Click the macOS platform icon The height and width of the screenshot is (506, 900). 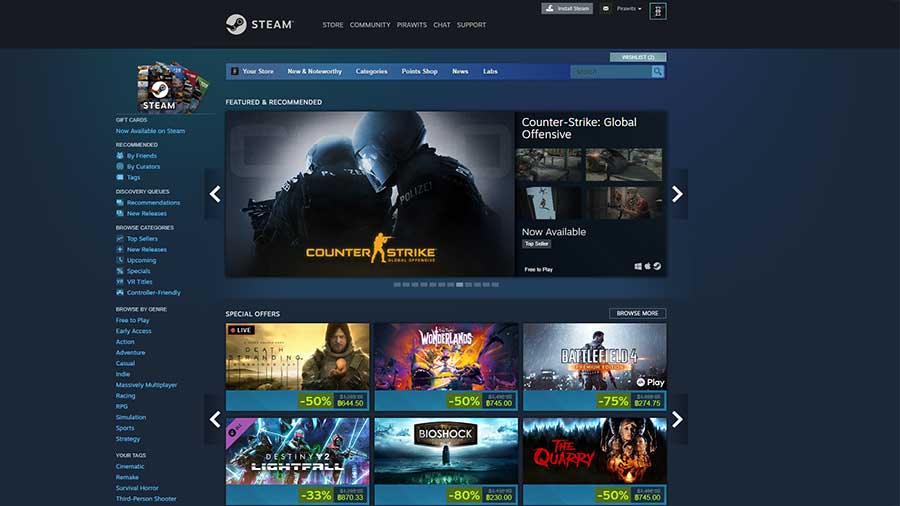[x=647, y=266]
